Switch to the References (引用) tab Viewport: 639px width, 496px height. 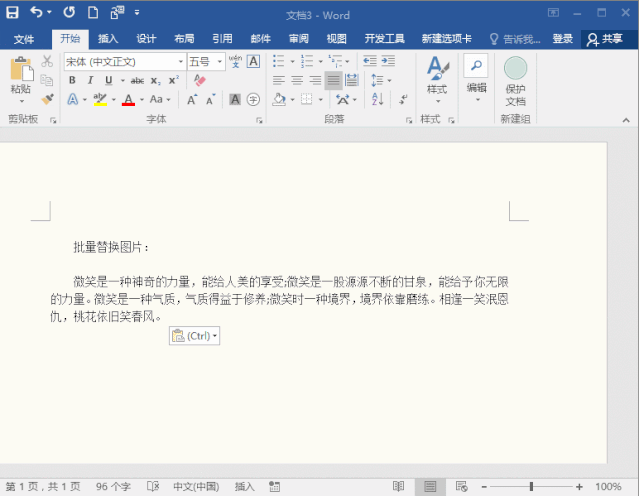tap(222, 39)
